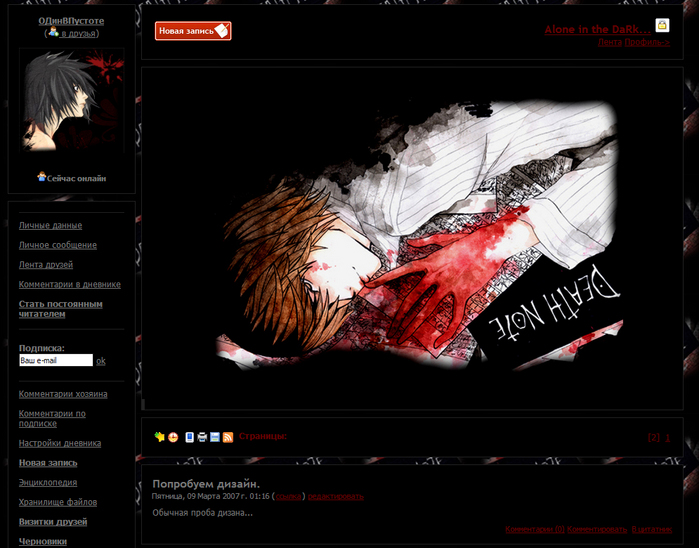Click the printer icon
The height and width of the screenshot is (548, 699).
[x=202, y=437]
